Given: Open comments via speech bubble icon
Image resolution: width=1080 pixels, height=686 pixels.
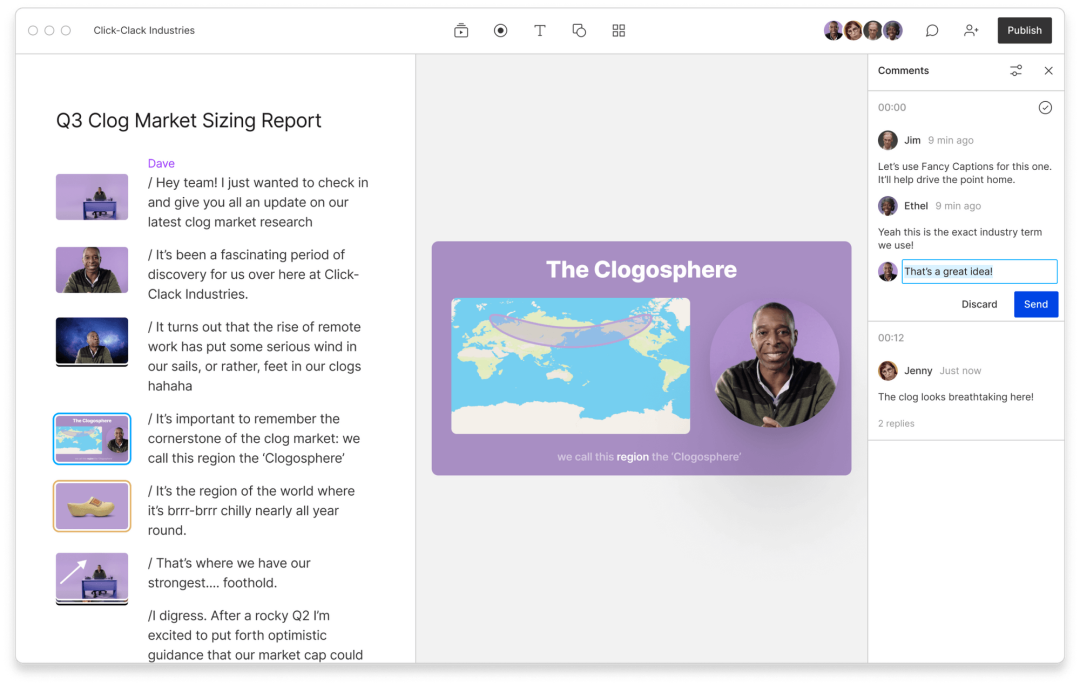Looking at the screenshot, I should 932,30.
